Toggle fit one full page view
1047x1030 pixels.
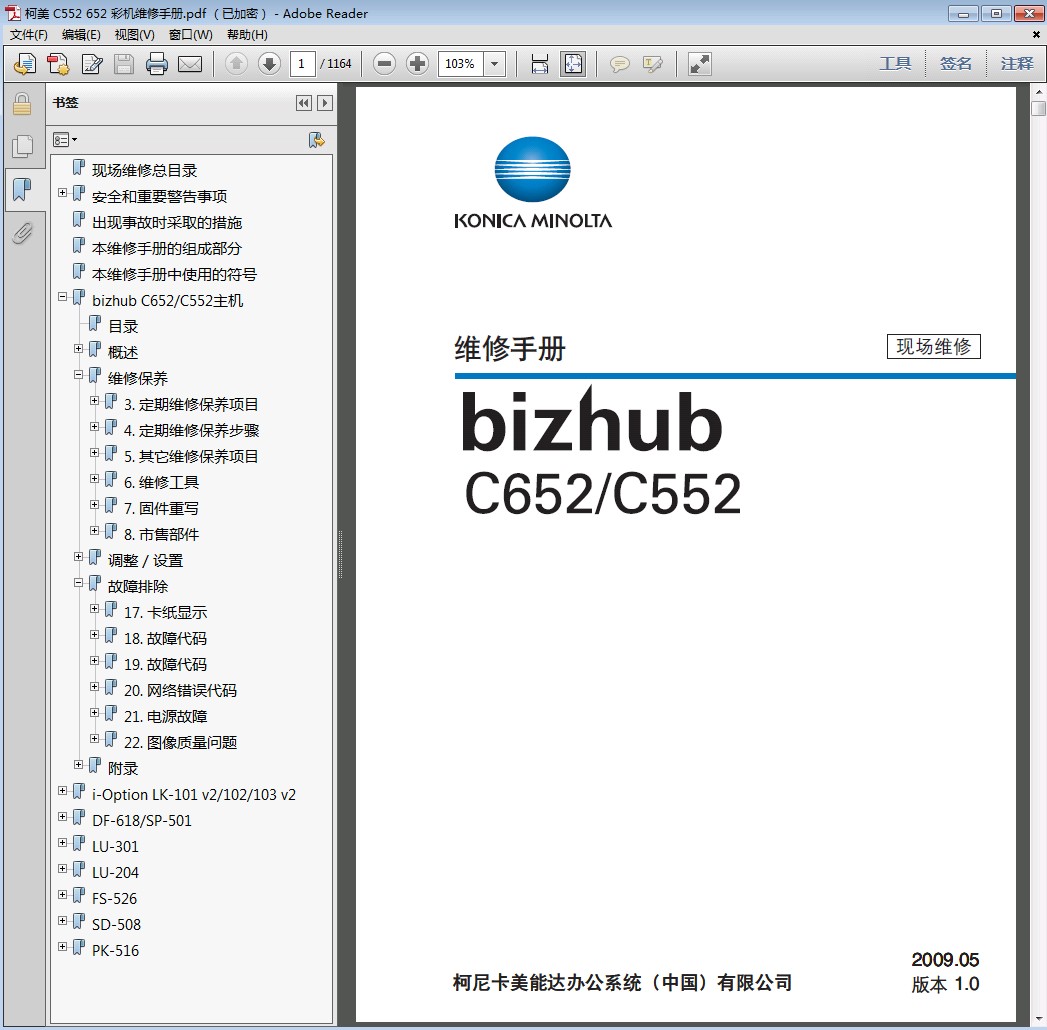pyautogui.click(x=573, y=65)
